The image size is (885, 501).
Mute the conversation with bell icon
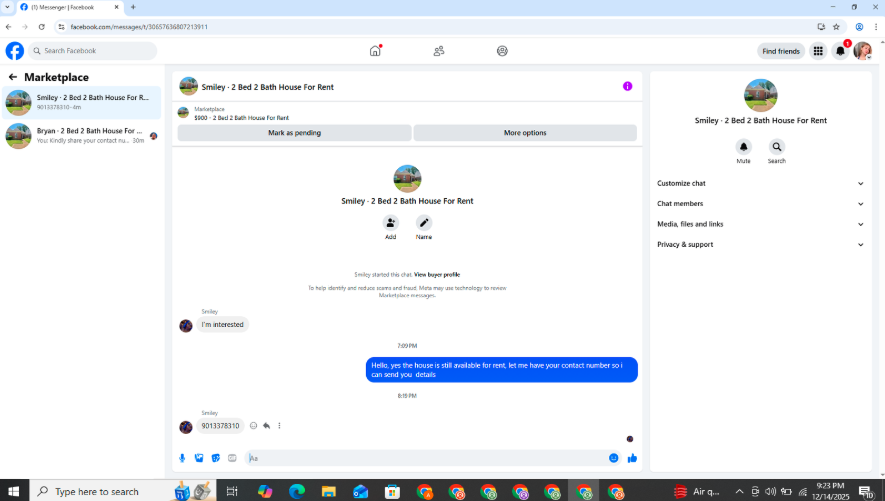pyautogui.click(x=743, y=147)
